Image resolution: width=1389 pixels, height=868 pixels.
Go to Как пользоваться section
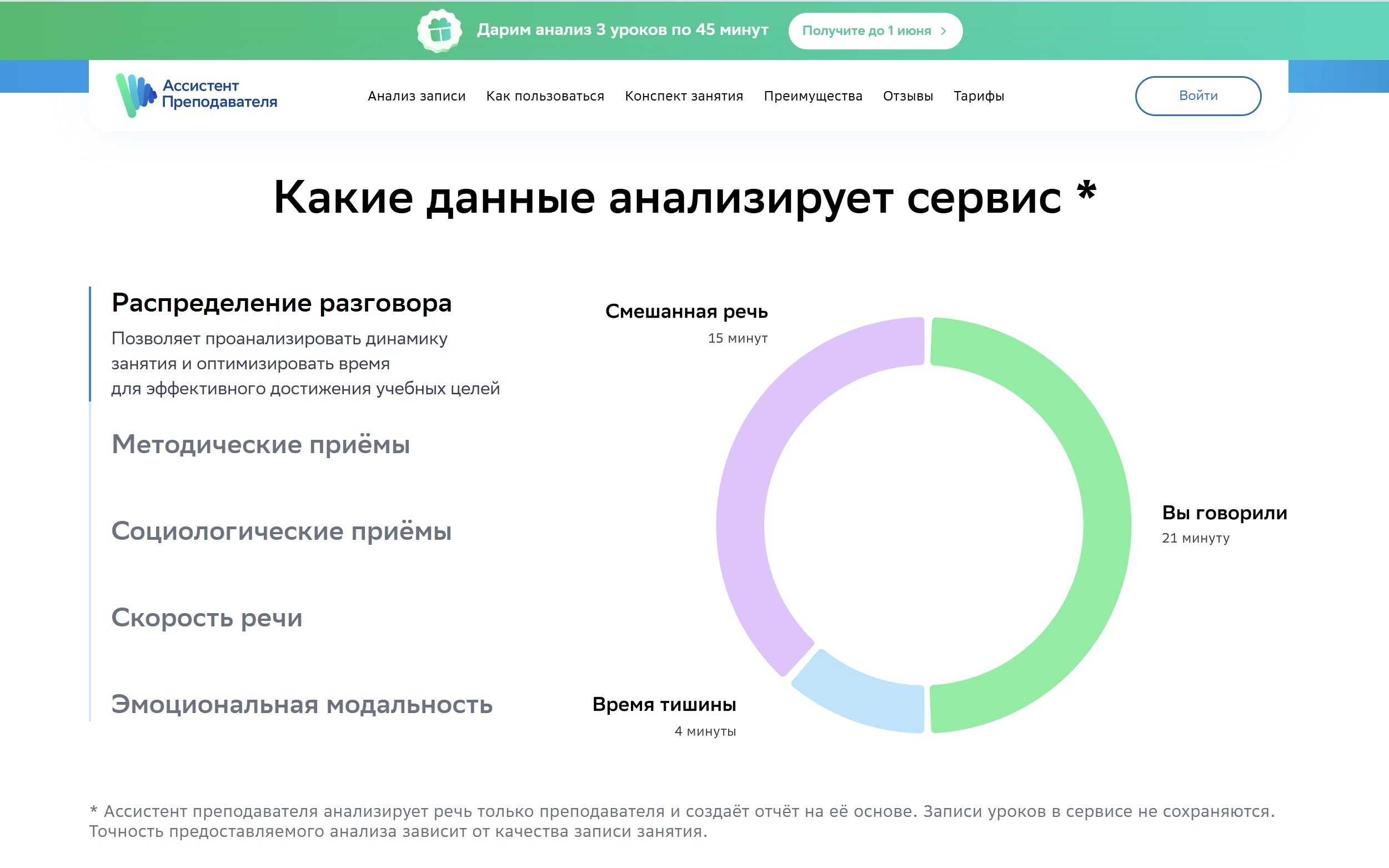545,97
